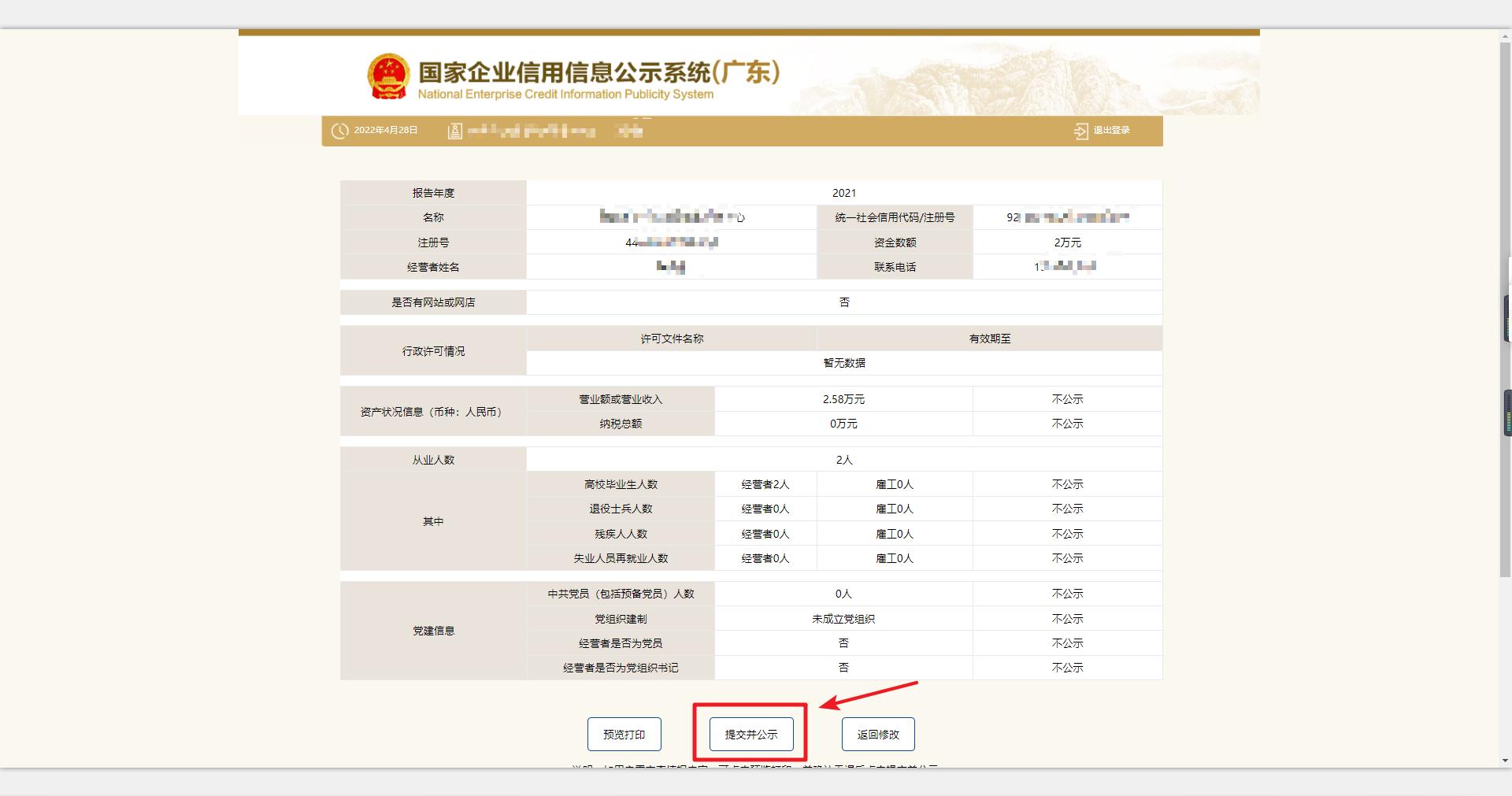Viewport: 1512px width, 796px height.
Task: Select the 从业人数 value 2人
Action: click(844, 459)
